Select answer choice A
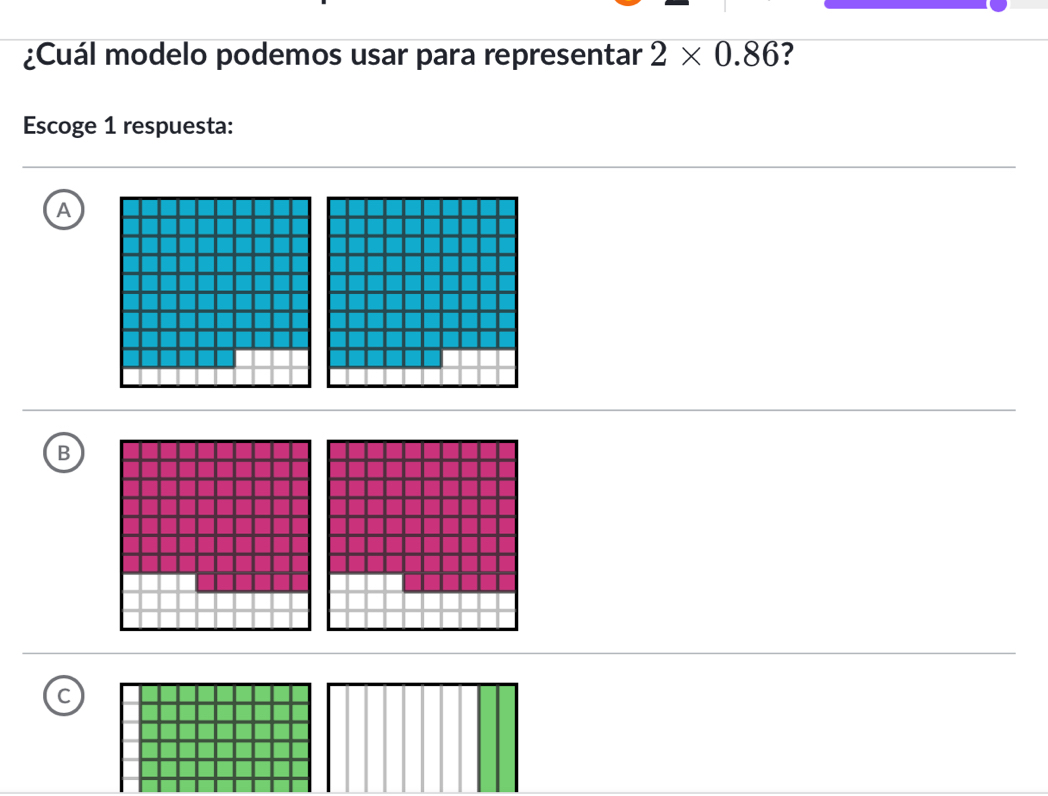Image resolution: width=1048 pixels, height=796 pixels. click(x=64, y=210)
